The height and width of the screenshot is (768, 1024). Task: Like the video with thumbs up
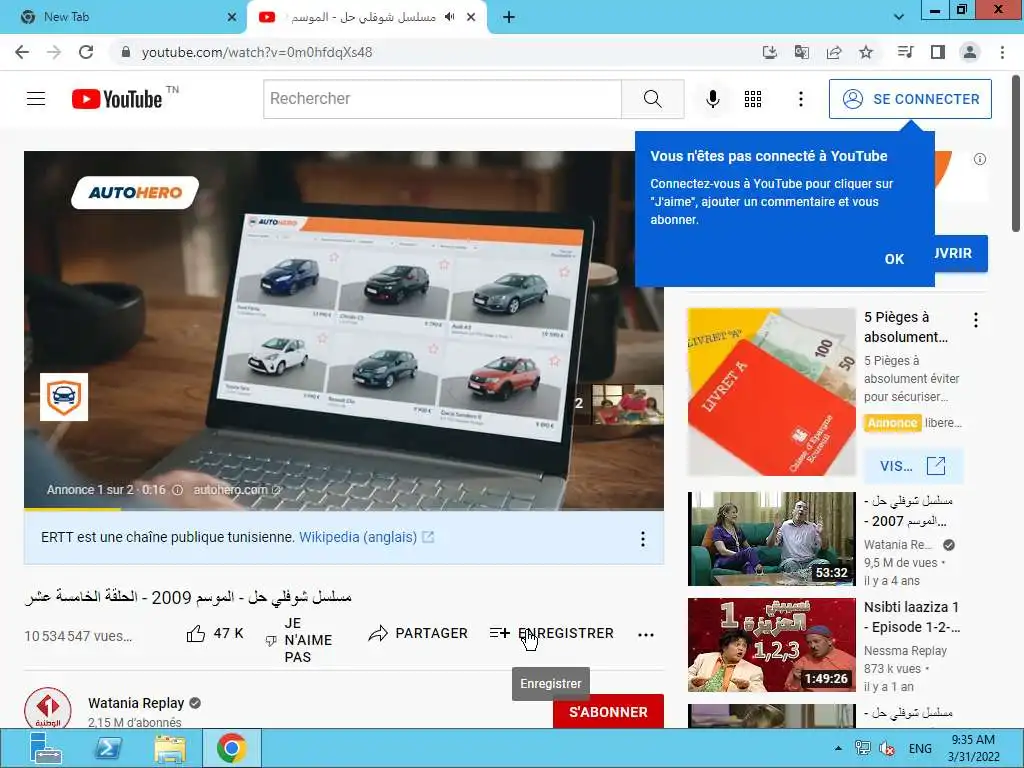click(x=215, y=633)
